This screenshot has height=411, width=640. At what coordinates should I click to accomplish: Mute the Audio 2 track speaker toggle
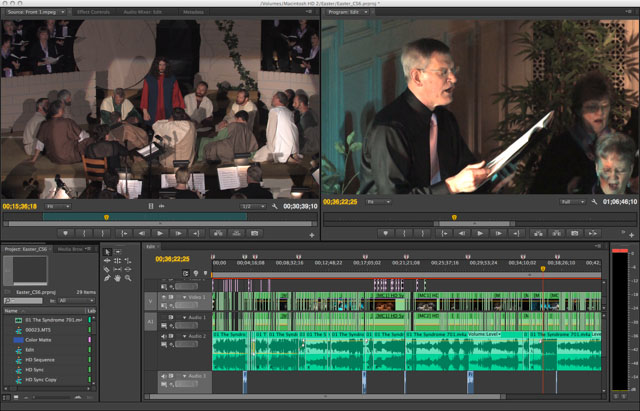[x=164, y=336]
